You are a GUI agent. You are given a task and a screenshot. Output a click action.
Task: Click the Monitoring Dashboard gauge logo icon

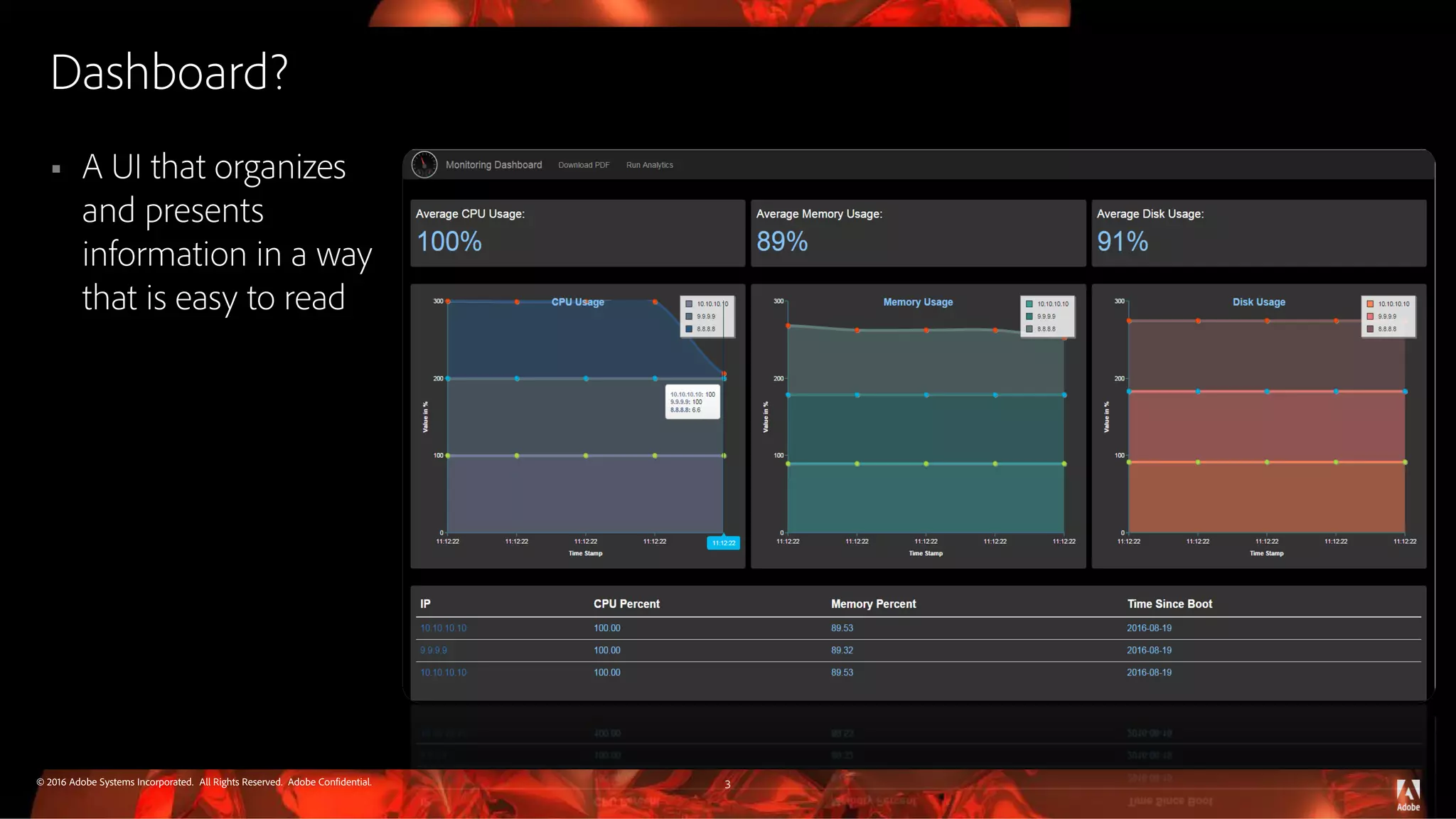(x=424, y=164)
